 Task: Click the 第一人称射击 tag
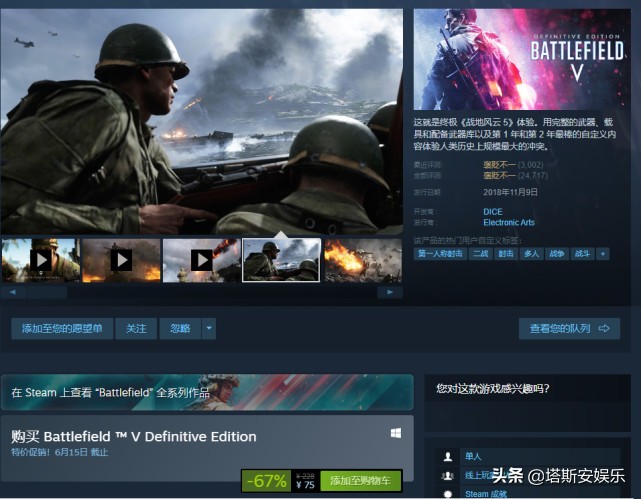click(440, 254)
